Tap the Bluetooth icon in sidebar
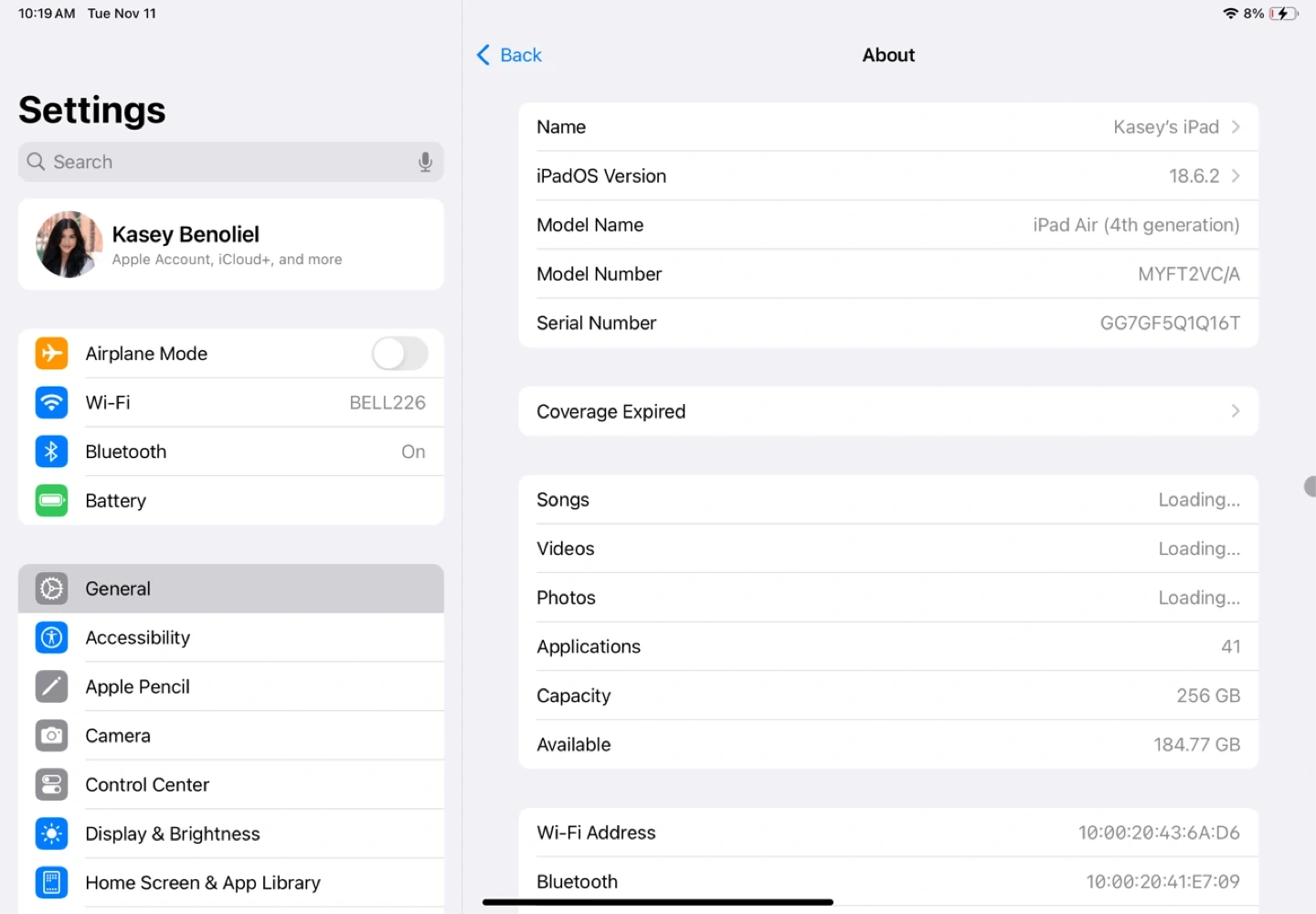Screen dimensions: 1316x914 (51, 452)
